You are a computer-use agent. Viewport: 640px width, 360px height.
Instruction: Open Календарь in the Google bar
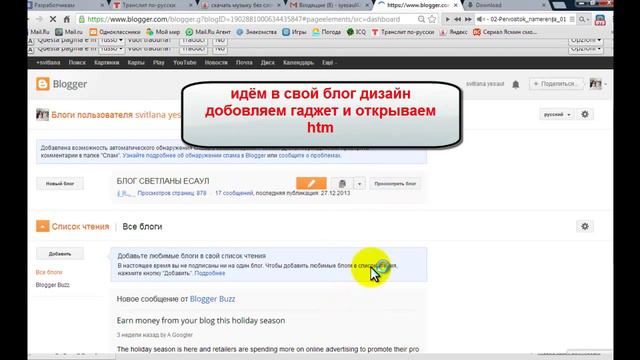pyautogui.click(x=298, y=62)
